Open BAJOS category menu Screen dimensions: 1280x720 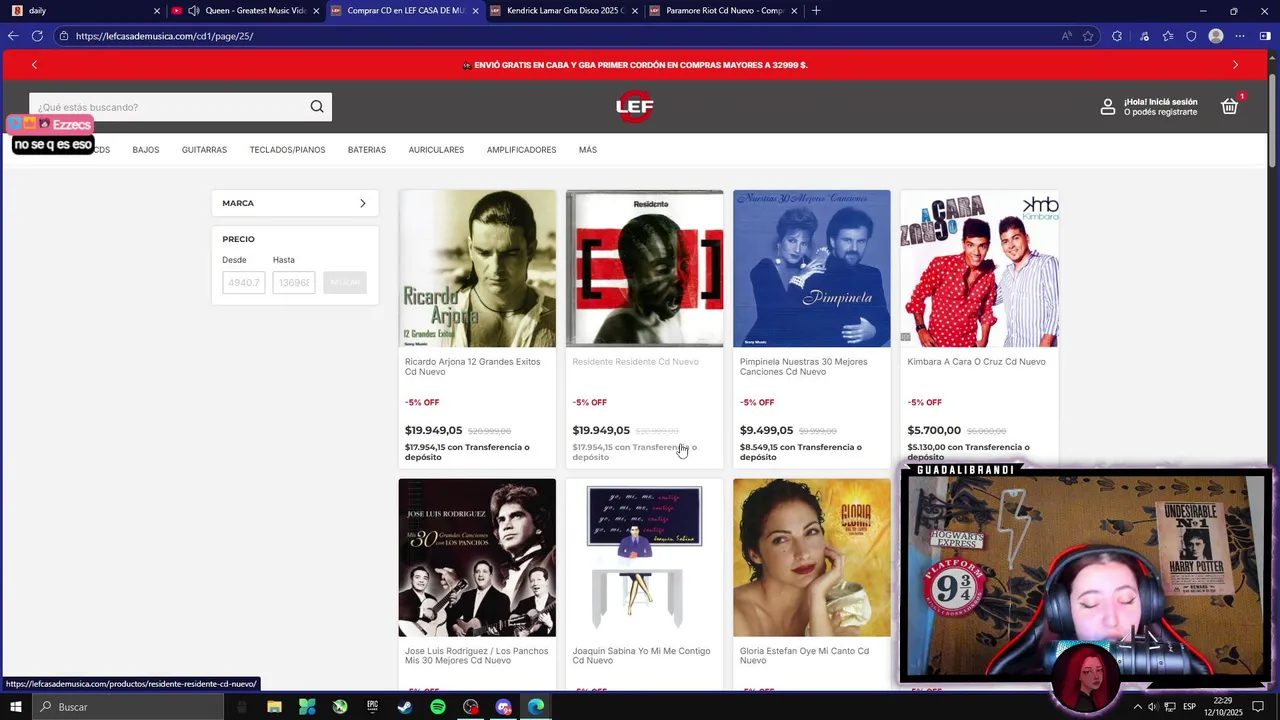tap(146, 150)
